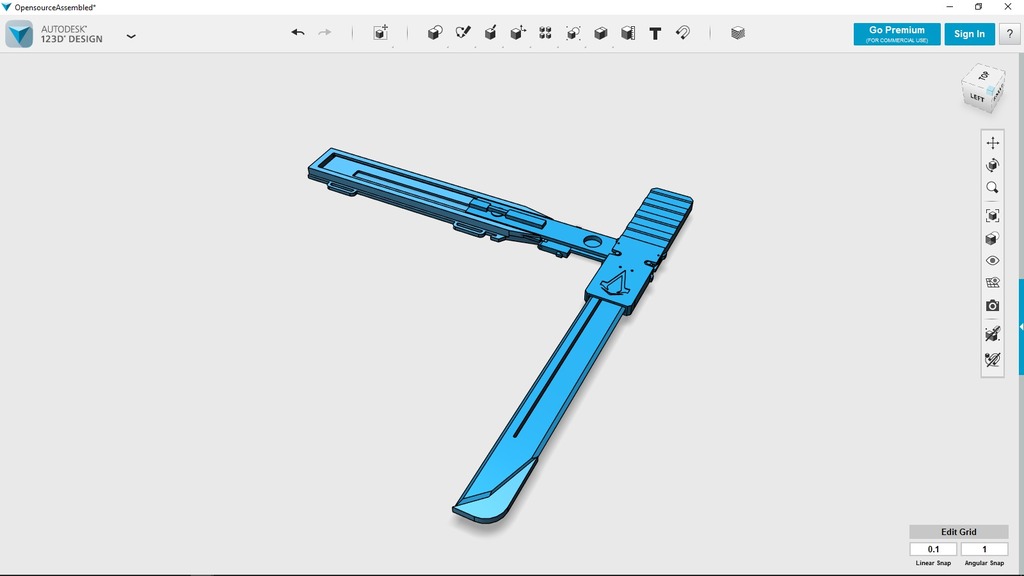Select the Text tool
1024x576 pixels.
pyautogui.click(x=655, y=33)
